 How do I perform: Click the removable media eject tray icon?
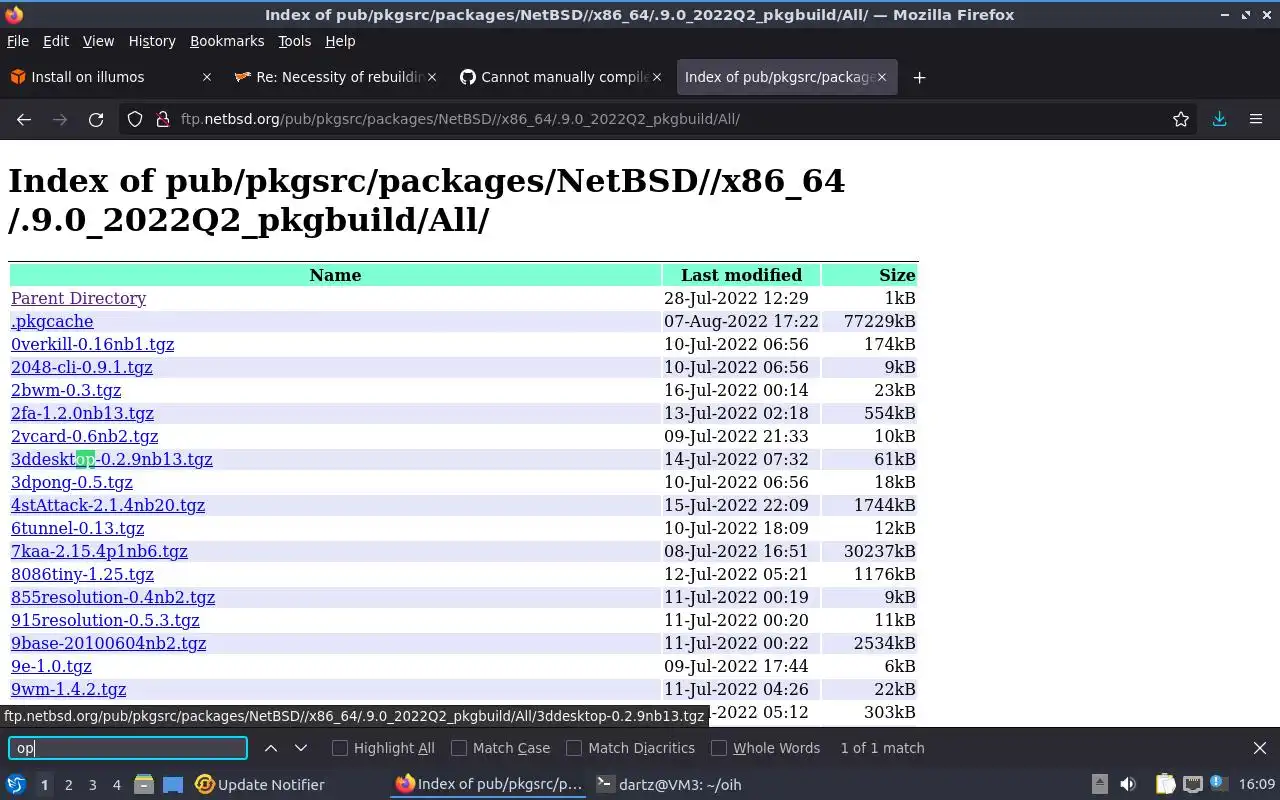click(x=1100, y=785)
